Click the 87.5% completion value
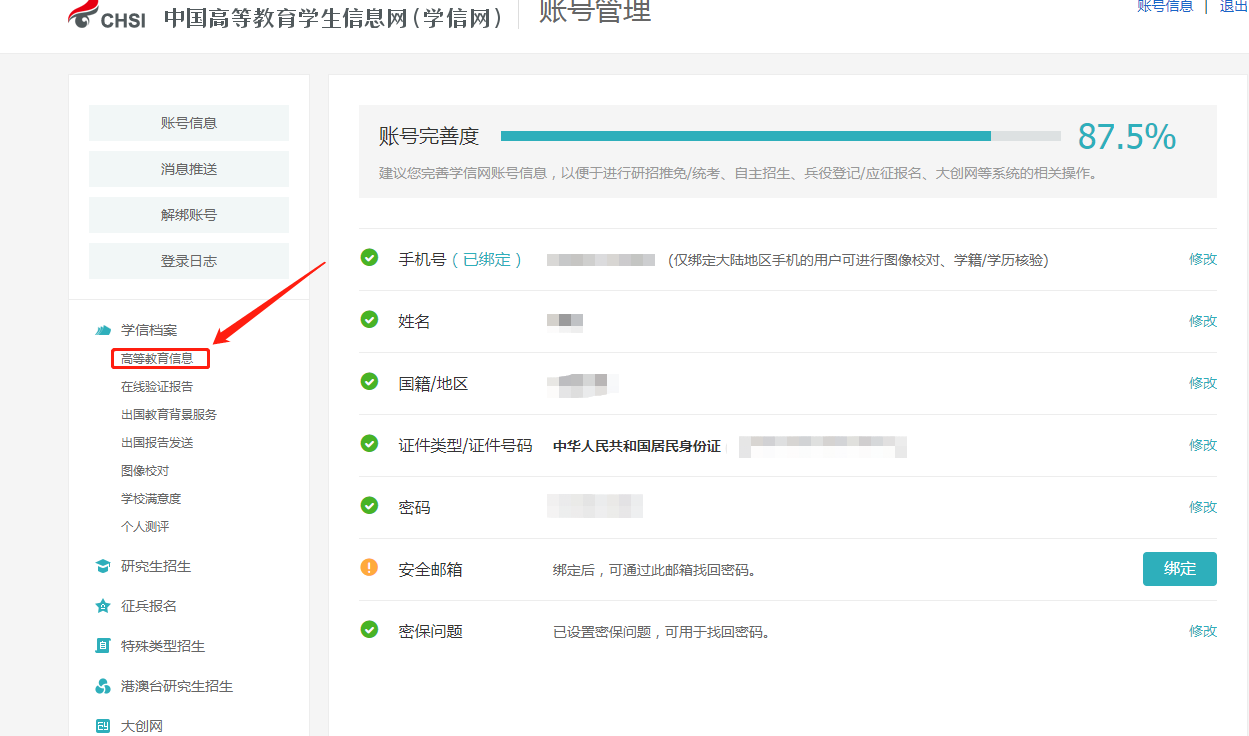This screenshot has width=1249, height=736. (1127, 137)
